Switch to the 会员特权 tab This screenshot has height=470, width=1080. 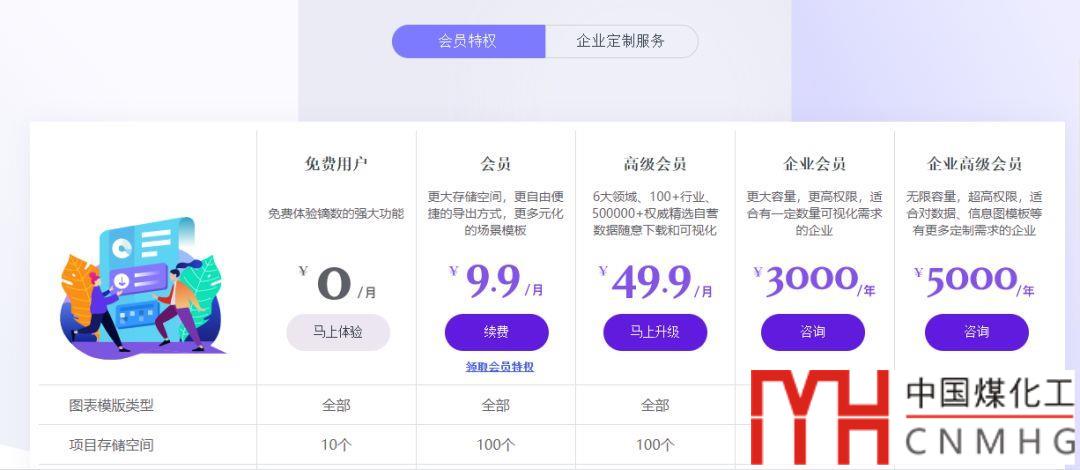coord(468,41)
